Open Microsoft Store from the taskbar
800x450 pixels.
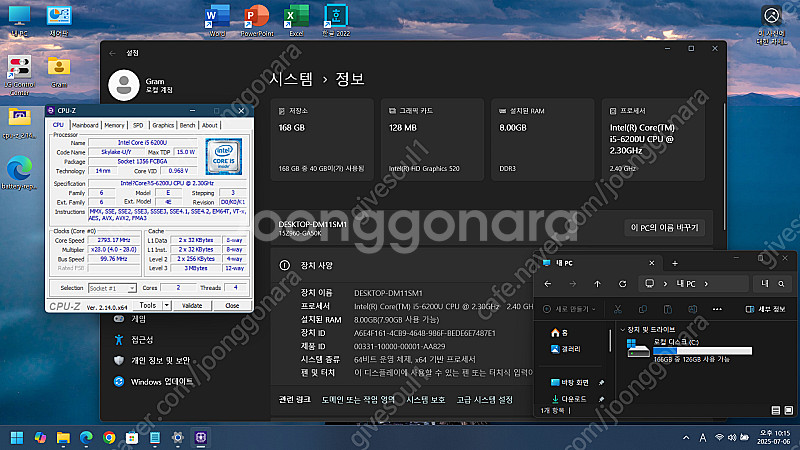(x=132, y=438)
